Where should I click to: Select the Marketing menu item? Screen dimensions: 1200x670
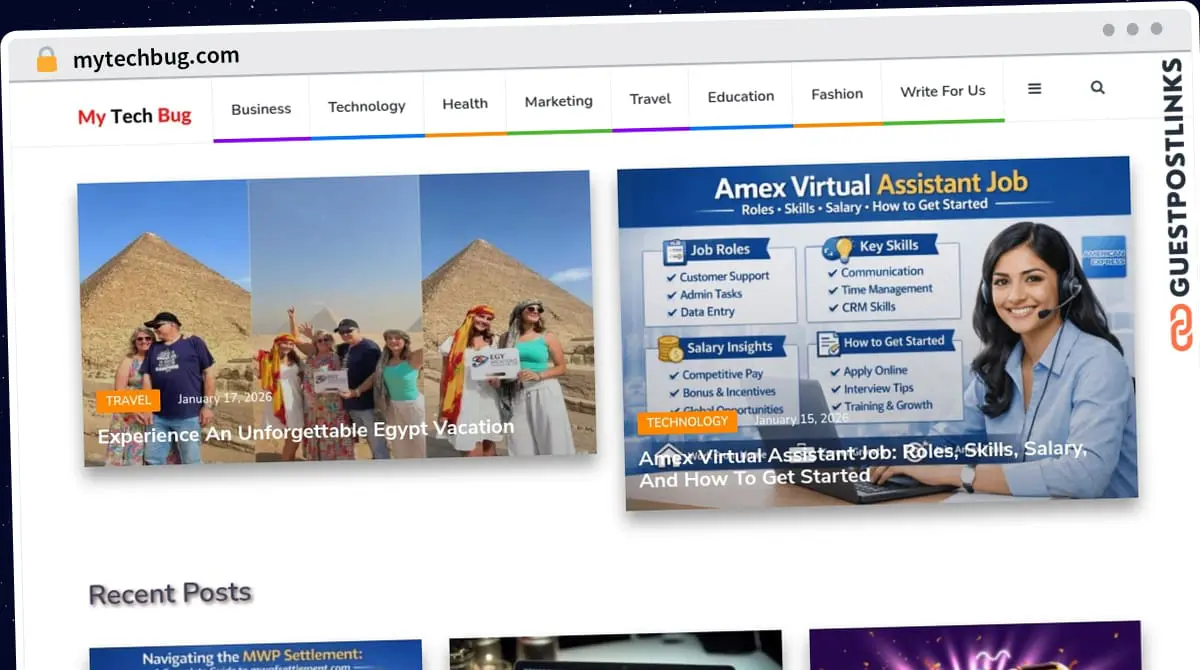[x=559, y=101]
